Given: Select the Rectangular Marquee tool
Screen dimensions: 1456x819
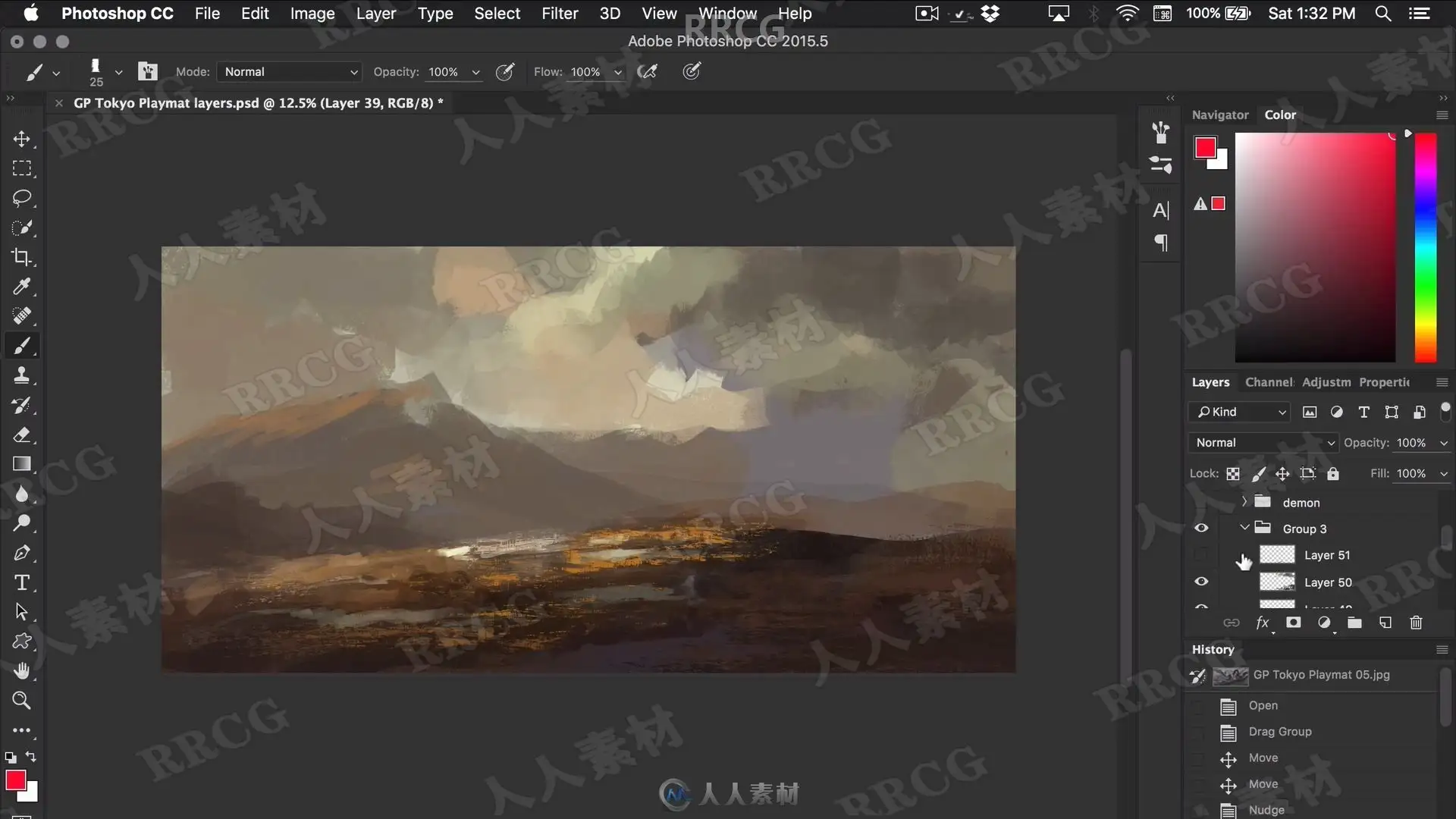Looking at the screenshot, I should tap(21, 168).
